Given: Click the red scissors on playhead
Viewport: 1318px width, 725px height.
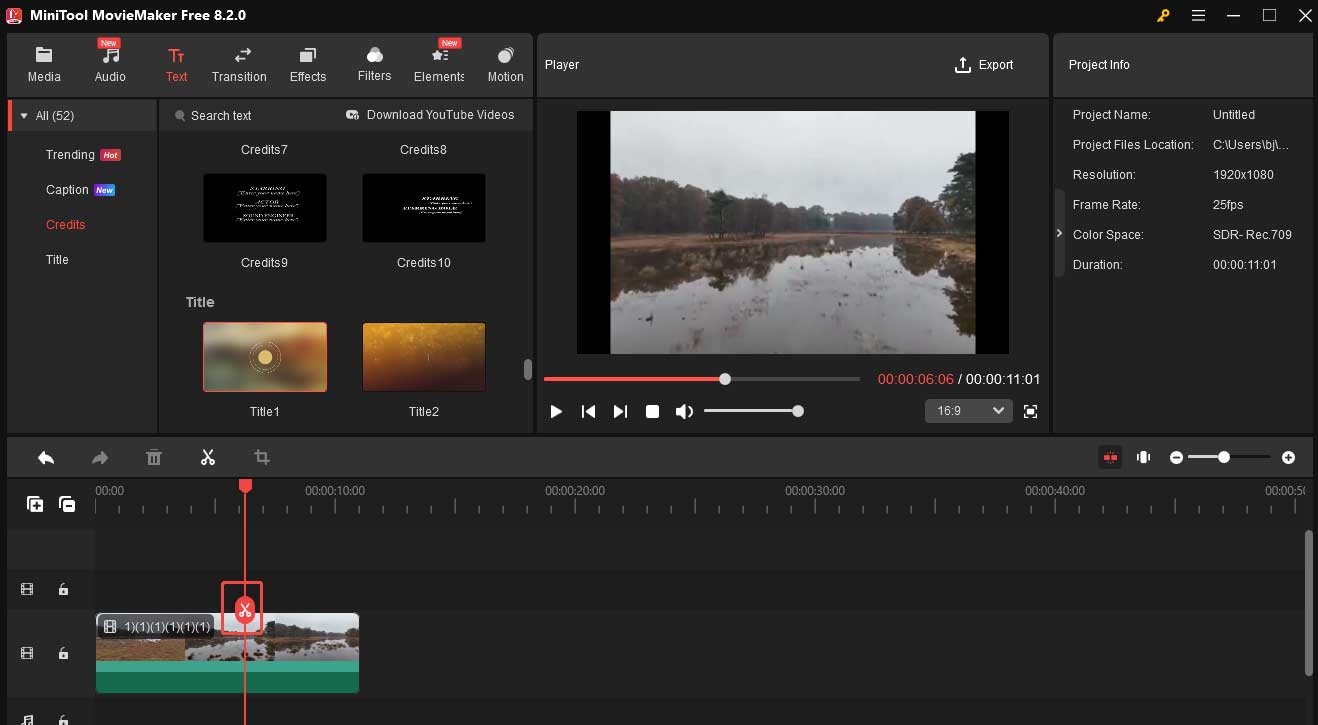Looking at the screenshot, I should (244, 609).
